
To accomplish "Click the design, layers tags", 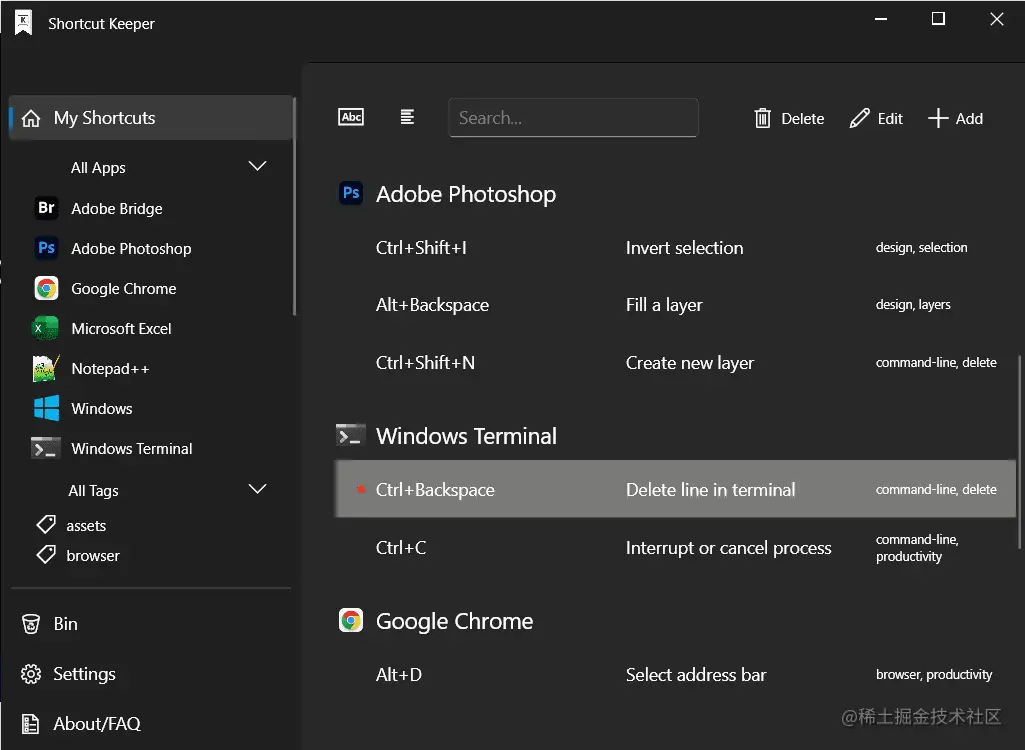I will [913, 304].
